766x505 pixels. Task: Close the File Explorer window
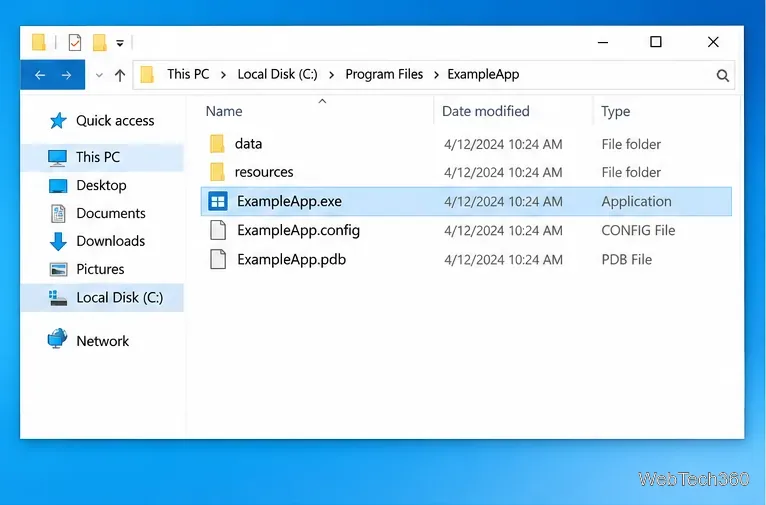713,42
